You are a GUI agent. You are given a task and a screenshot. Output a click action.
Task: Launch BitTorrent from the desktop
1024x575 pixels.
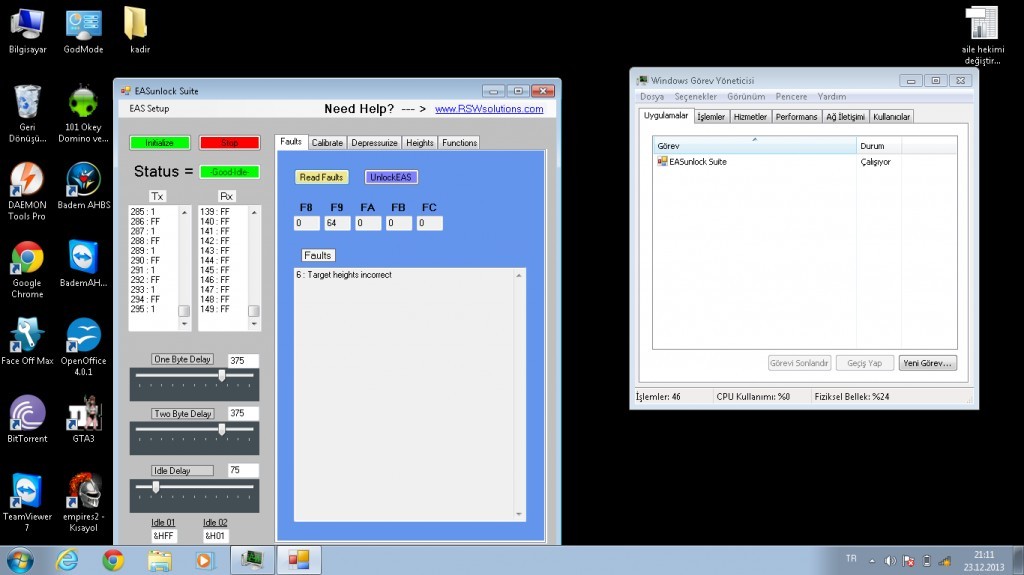point(27,414)
